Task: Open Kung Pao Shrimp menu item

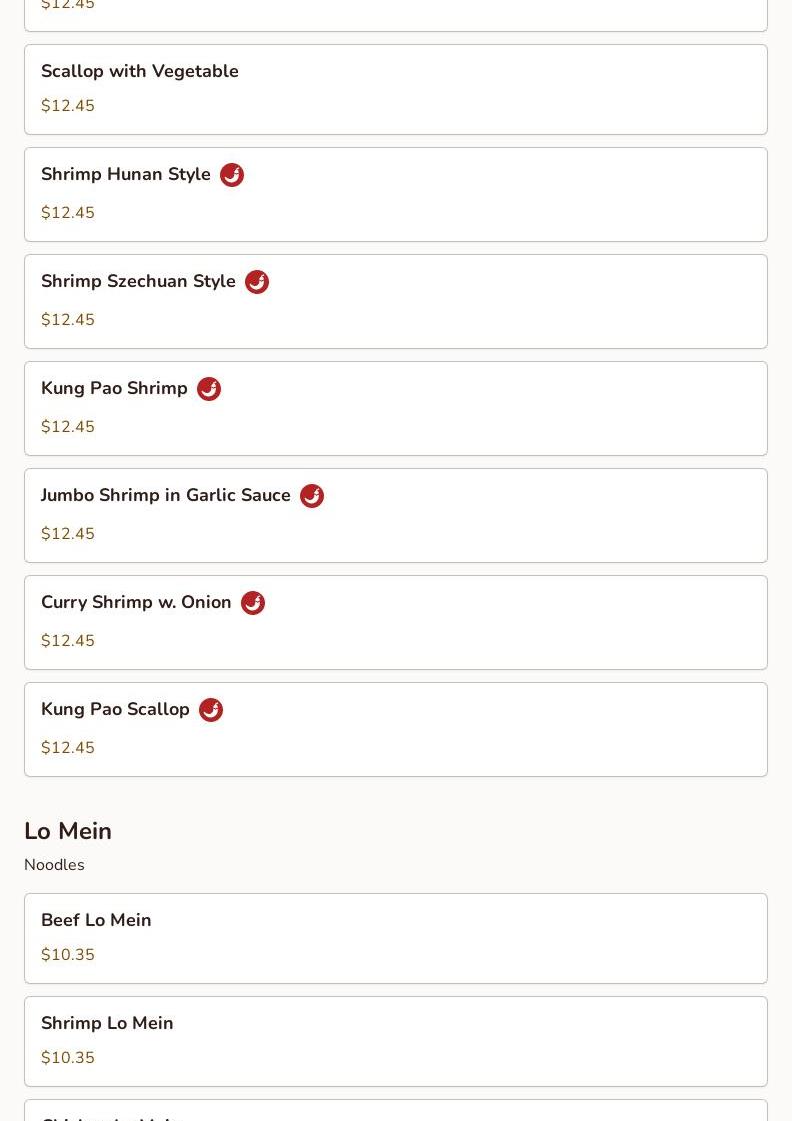Action: tap(396, 408)
